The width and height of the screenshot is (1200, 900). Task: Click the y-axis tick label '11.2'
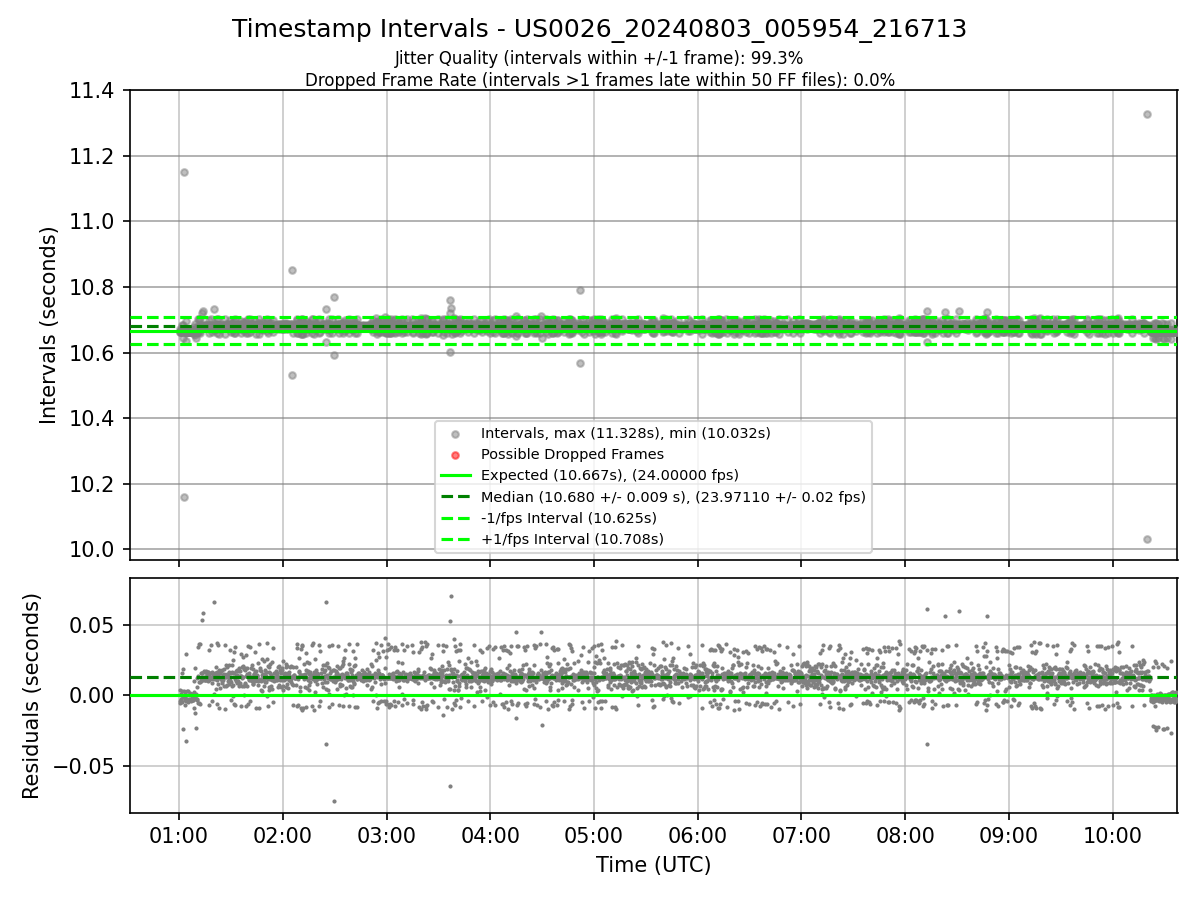(x=94, y=156)
